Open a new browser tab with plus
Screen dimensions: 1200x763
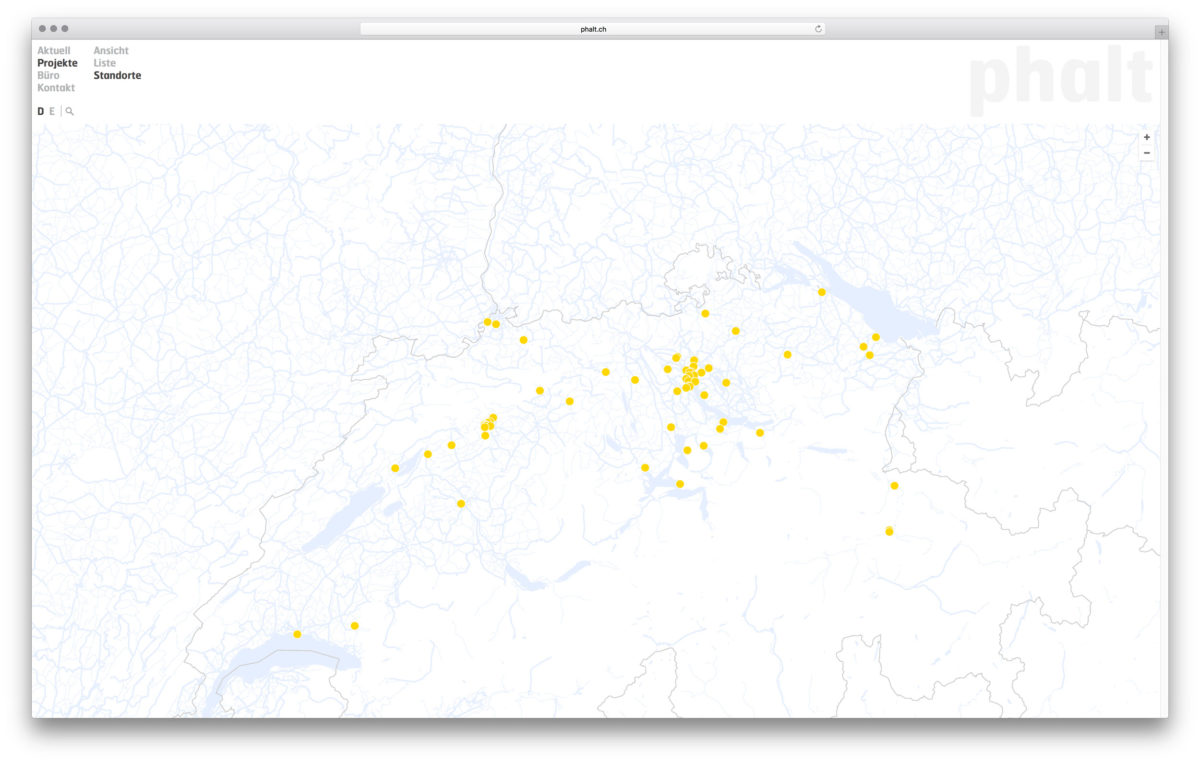click(1160, 32)
